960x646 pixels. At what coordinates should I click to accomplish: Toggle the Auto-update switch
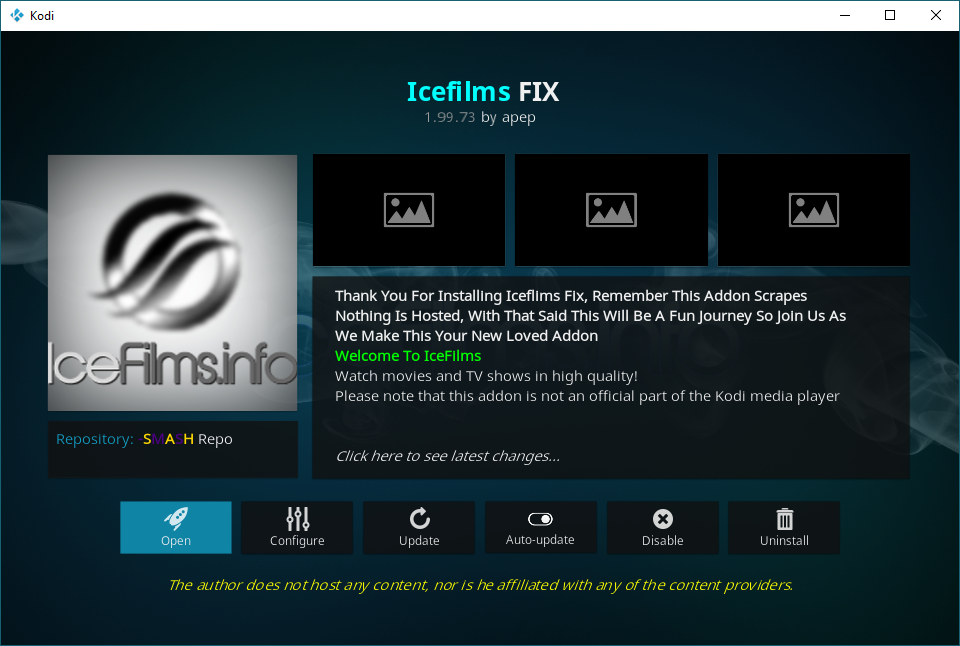click(541, 527)
